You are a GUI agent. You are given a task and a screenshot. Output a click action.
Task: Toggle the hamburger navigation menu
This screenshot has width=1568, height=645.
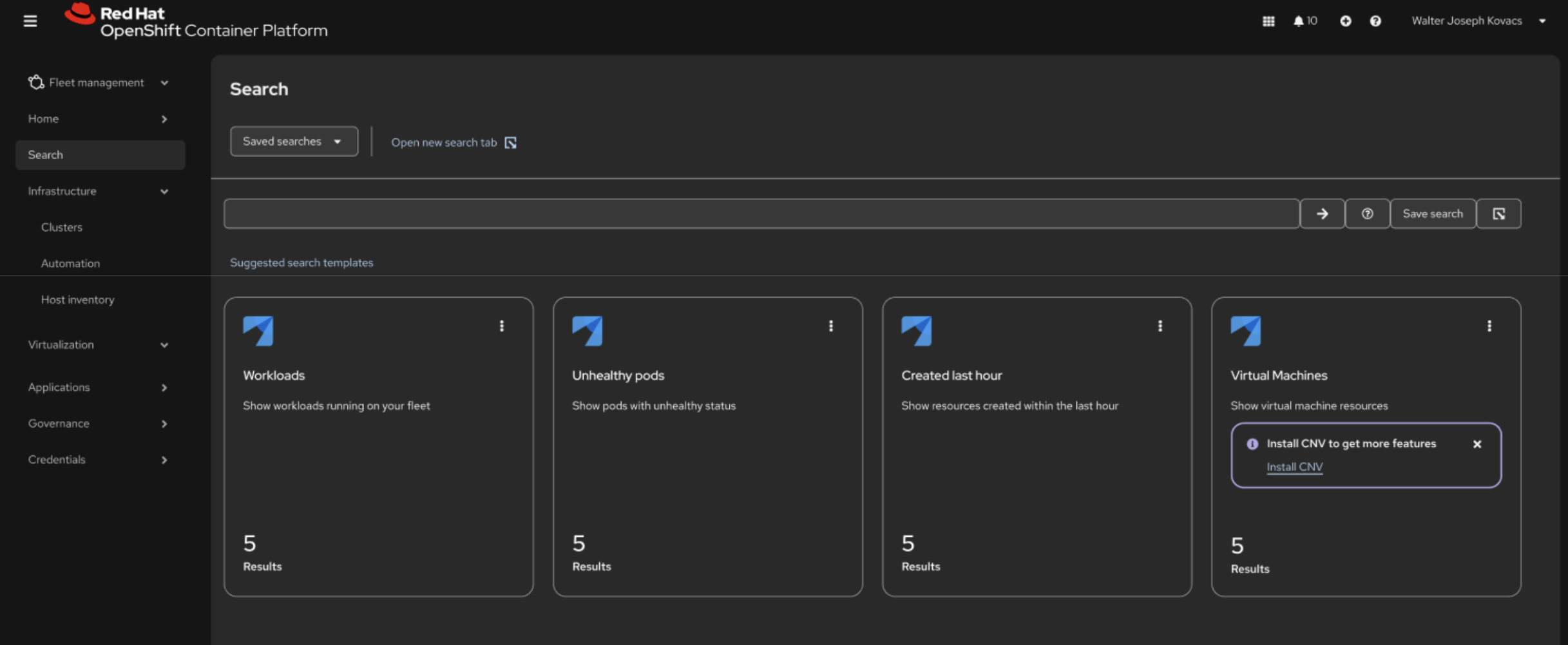point(30,21)
